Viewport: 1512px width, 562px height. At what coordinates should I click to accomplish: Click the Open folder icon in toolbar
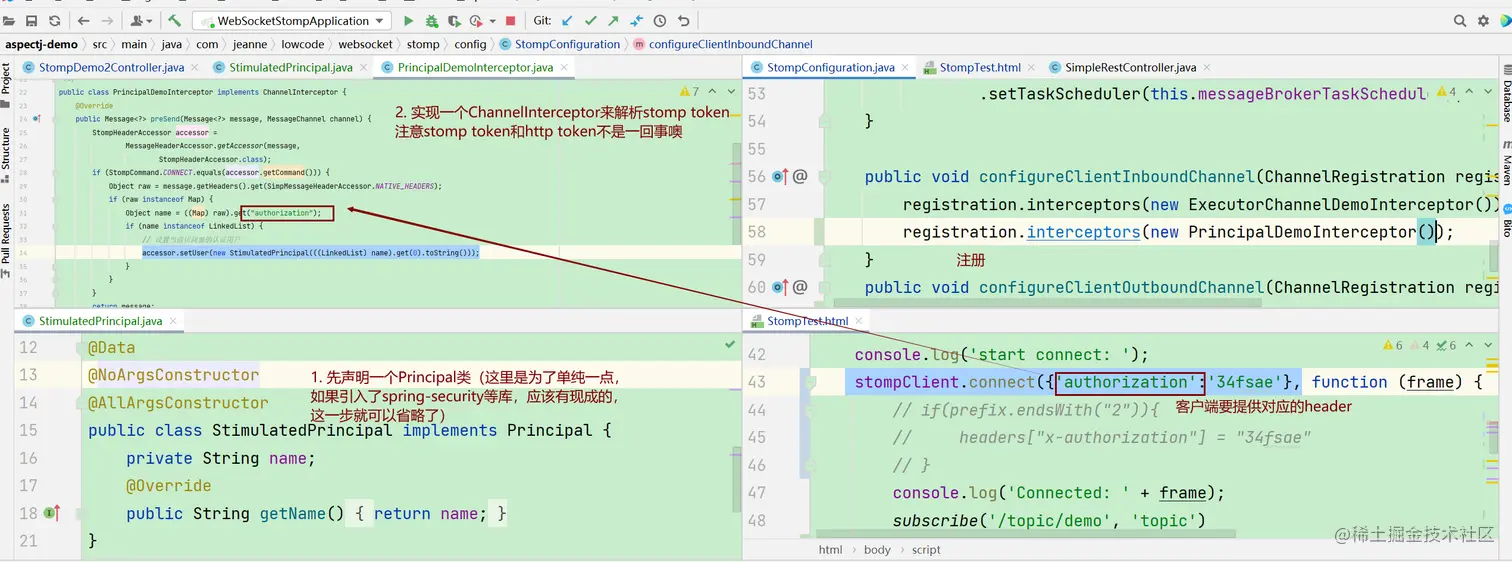click(x=9, y=21)
